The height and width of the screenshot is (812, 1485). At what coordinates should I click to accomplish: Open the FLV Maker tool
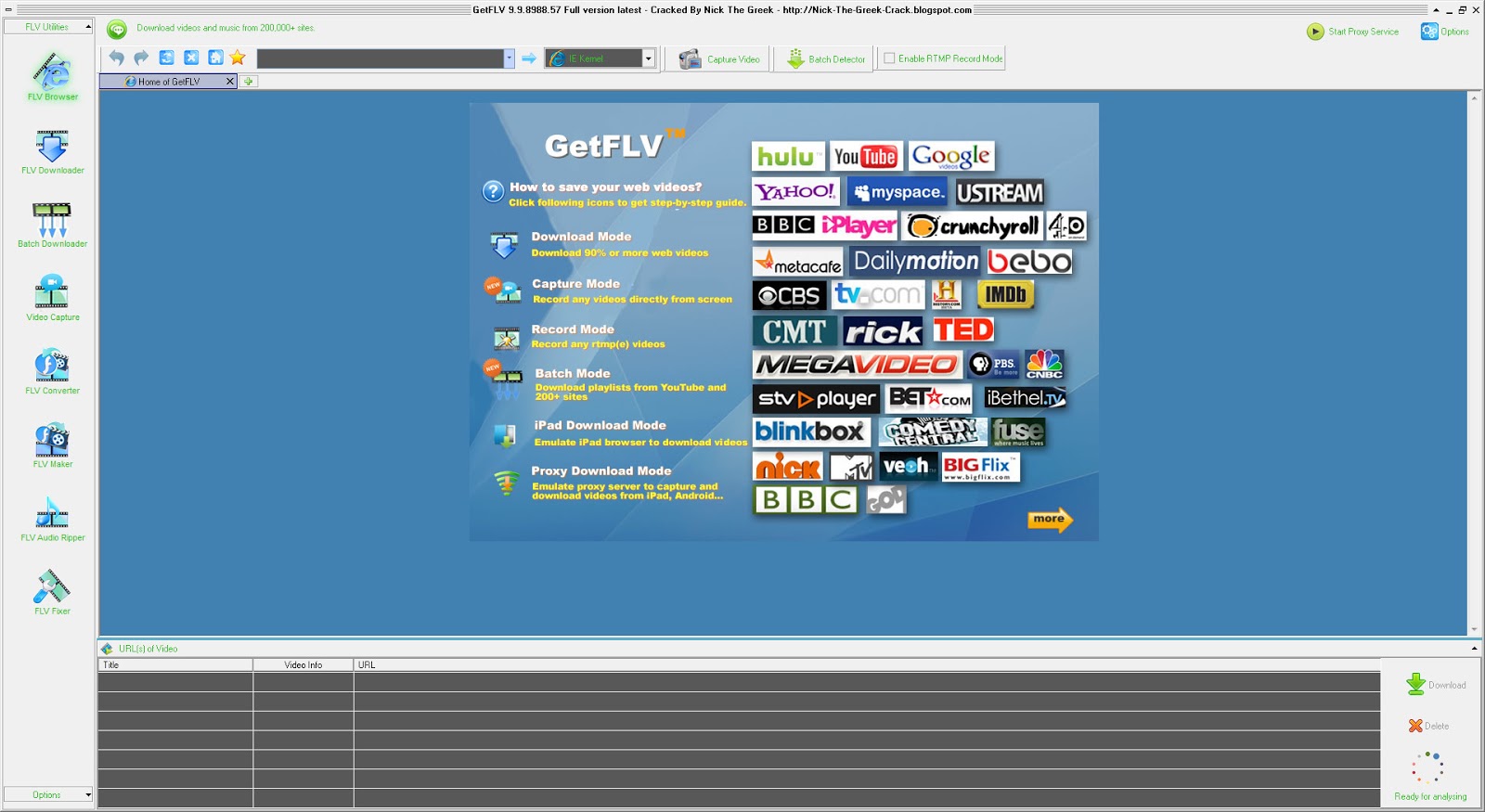tap(52, 445)
